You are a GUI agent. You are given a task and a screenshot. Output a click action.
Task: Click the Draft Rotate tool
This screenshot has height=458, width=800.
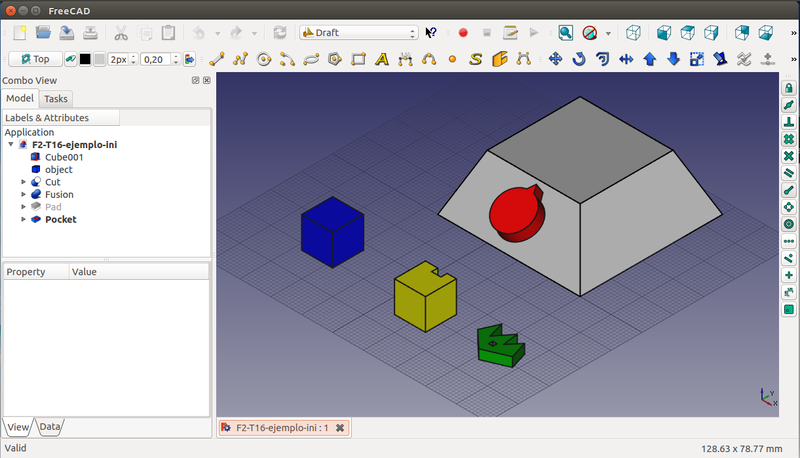579,59
